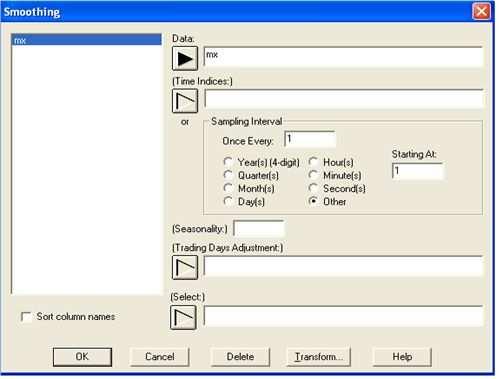Click into the Time Indices input field

[343, 99]
